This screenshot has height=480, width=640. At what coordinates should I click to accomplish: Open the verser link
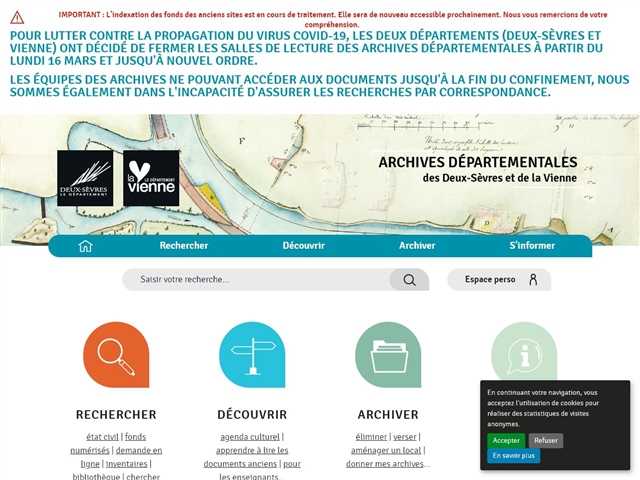click(x=405, y=437)
